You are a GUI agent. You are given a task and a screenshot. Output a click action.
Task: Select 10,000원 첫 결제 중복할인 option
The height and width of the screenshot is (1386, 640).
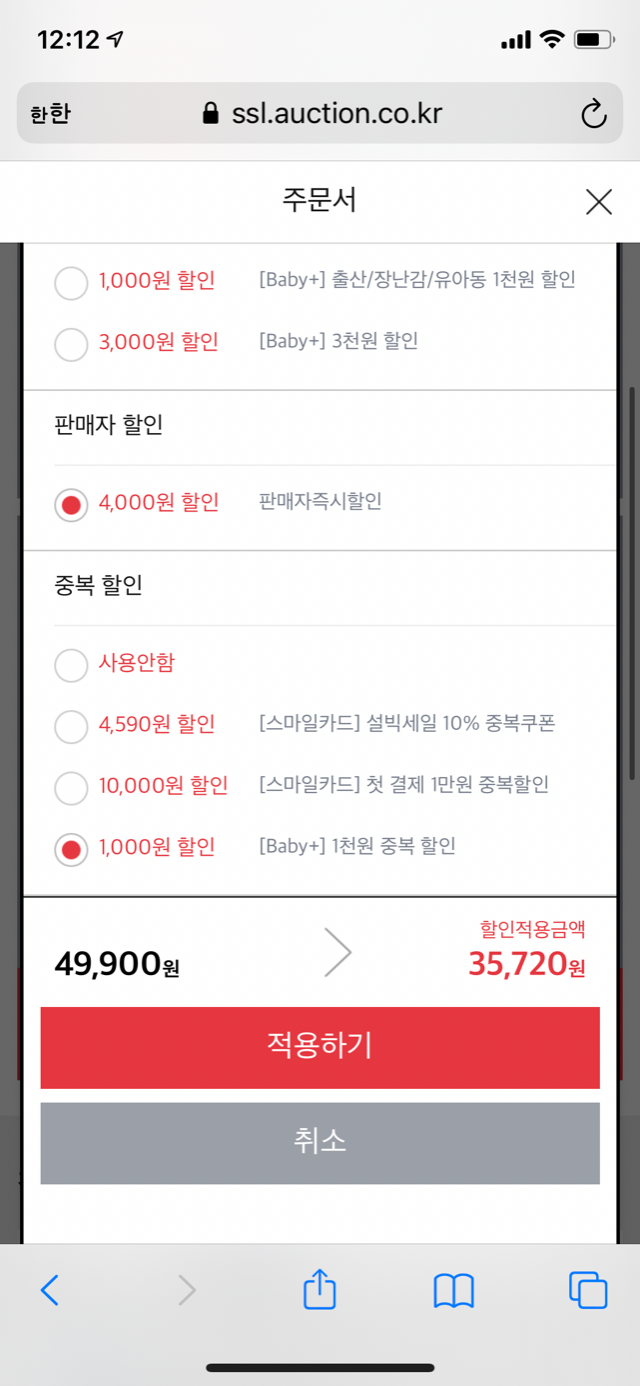pyautogui.click(x=71, y=788)
